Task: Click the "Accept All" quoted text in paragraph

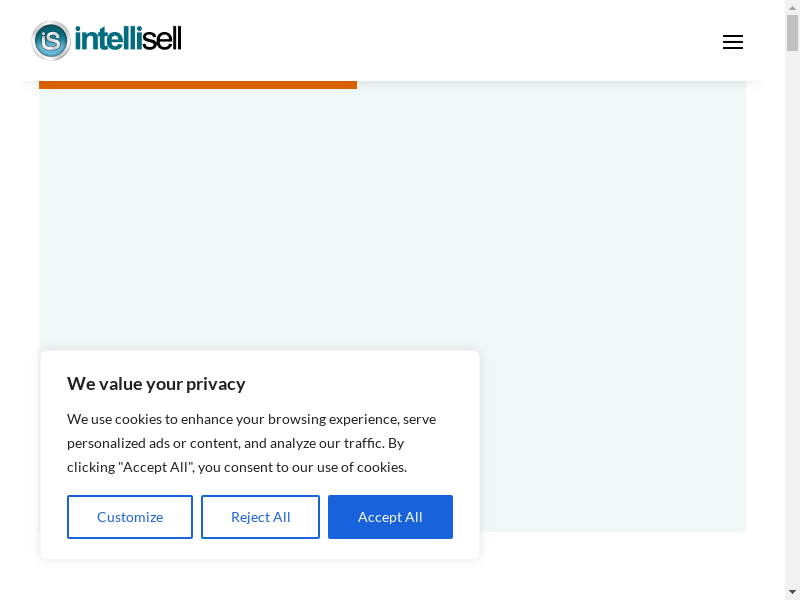Action: (x=156, y=467)
